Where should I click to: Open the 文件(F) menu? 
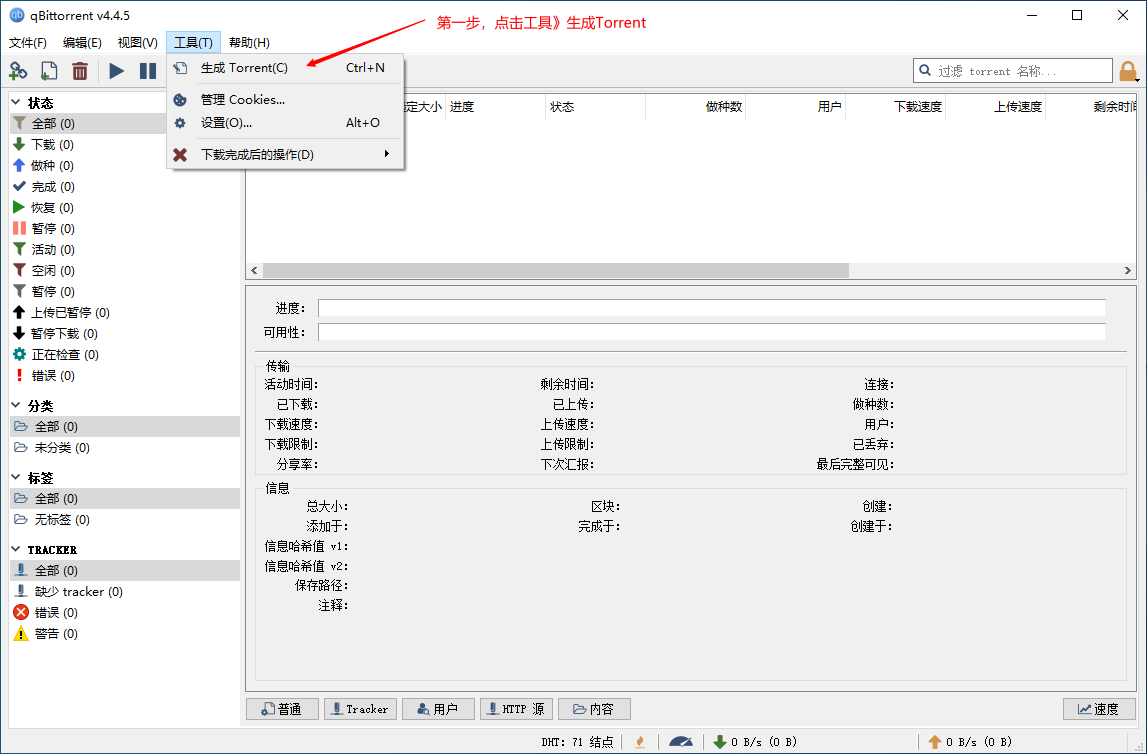point(28,42)
